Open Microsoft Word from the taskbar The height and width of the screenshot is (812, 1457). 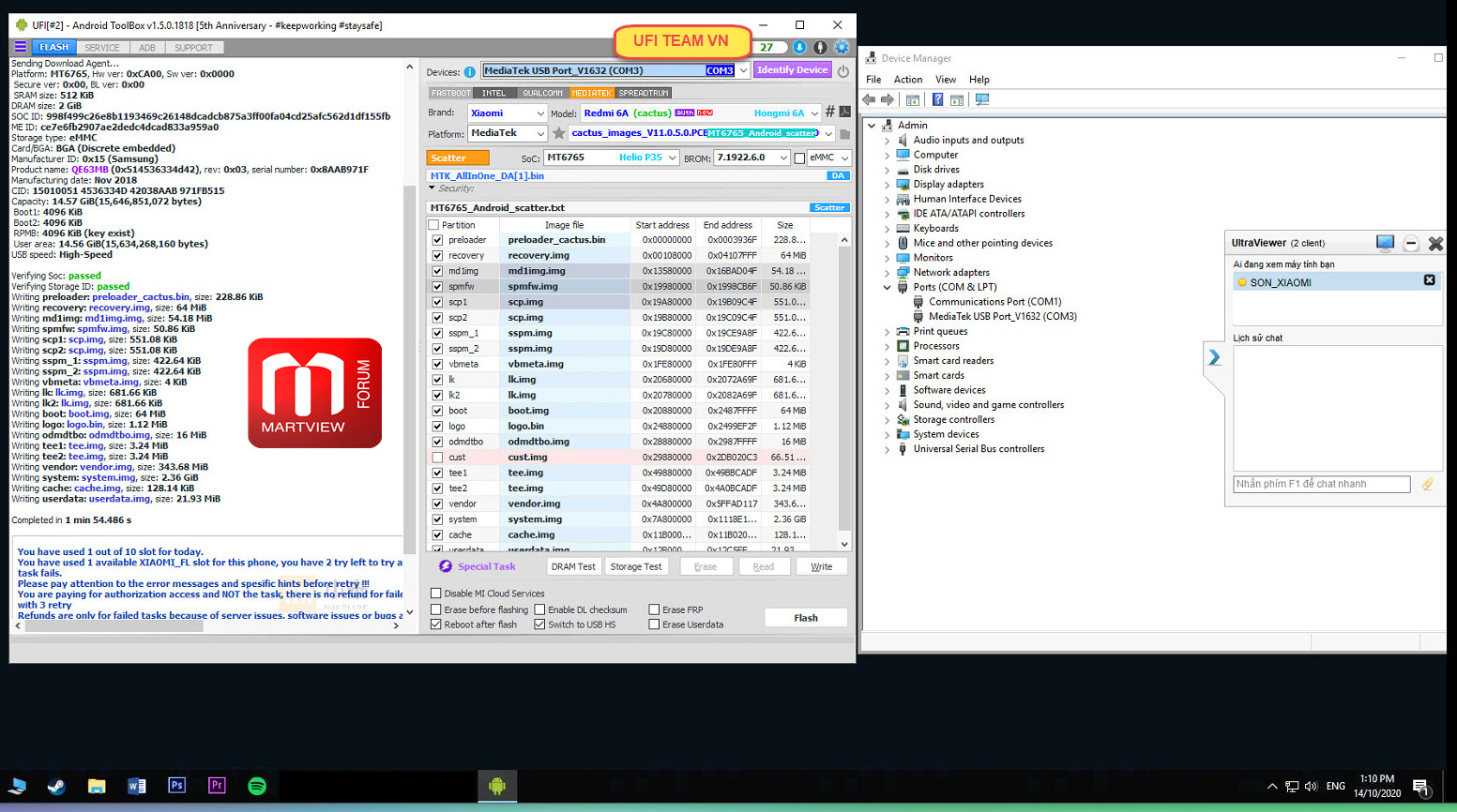coord(136,786)
